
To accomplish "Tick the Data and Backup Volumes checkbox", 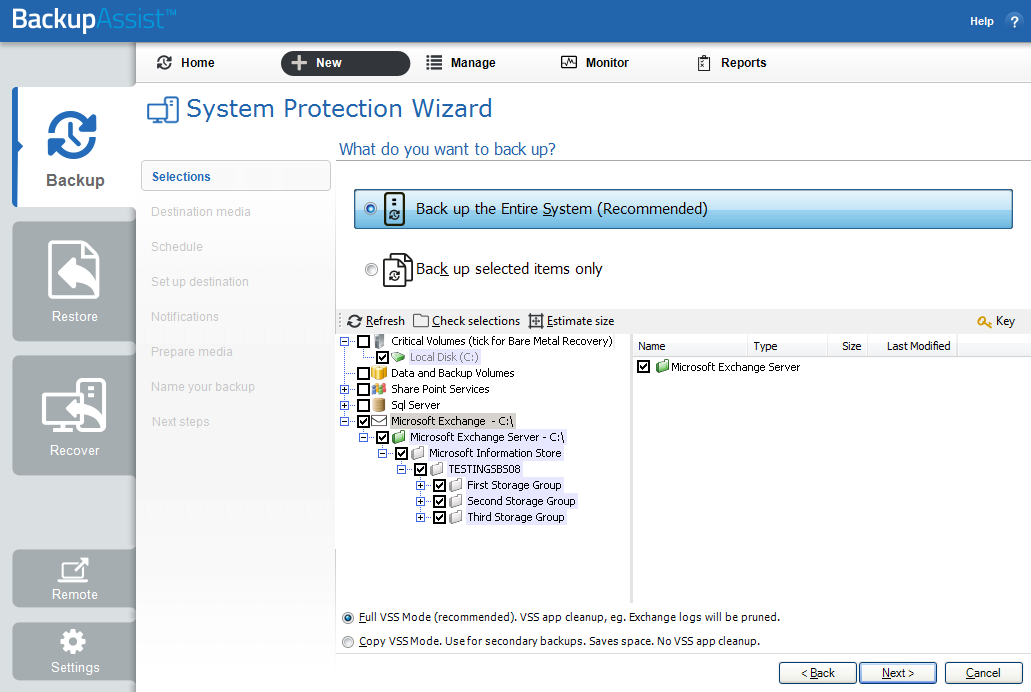I will 363,373.
